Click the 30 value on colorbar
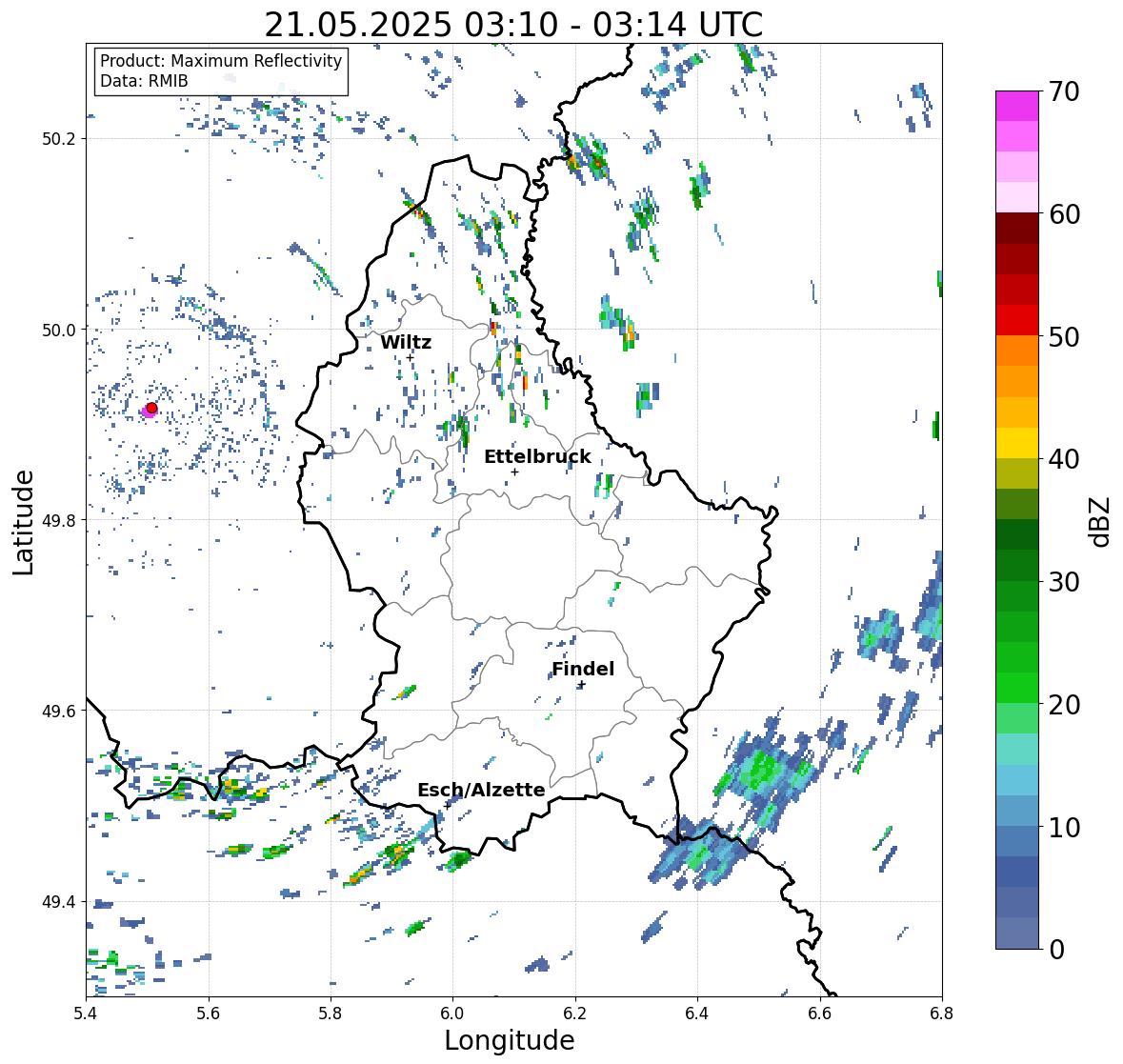 pos(1064,581)
